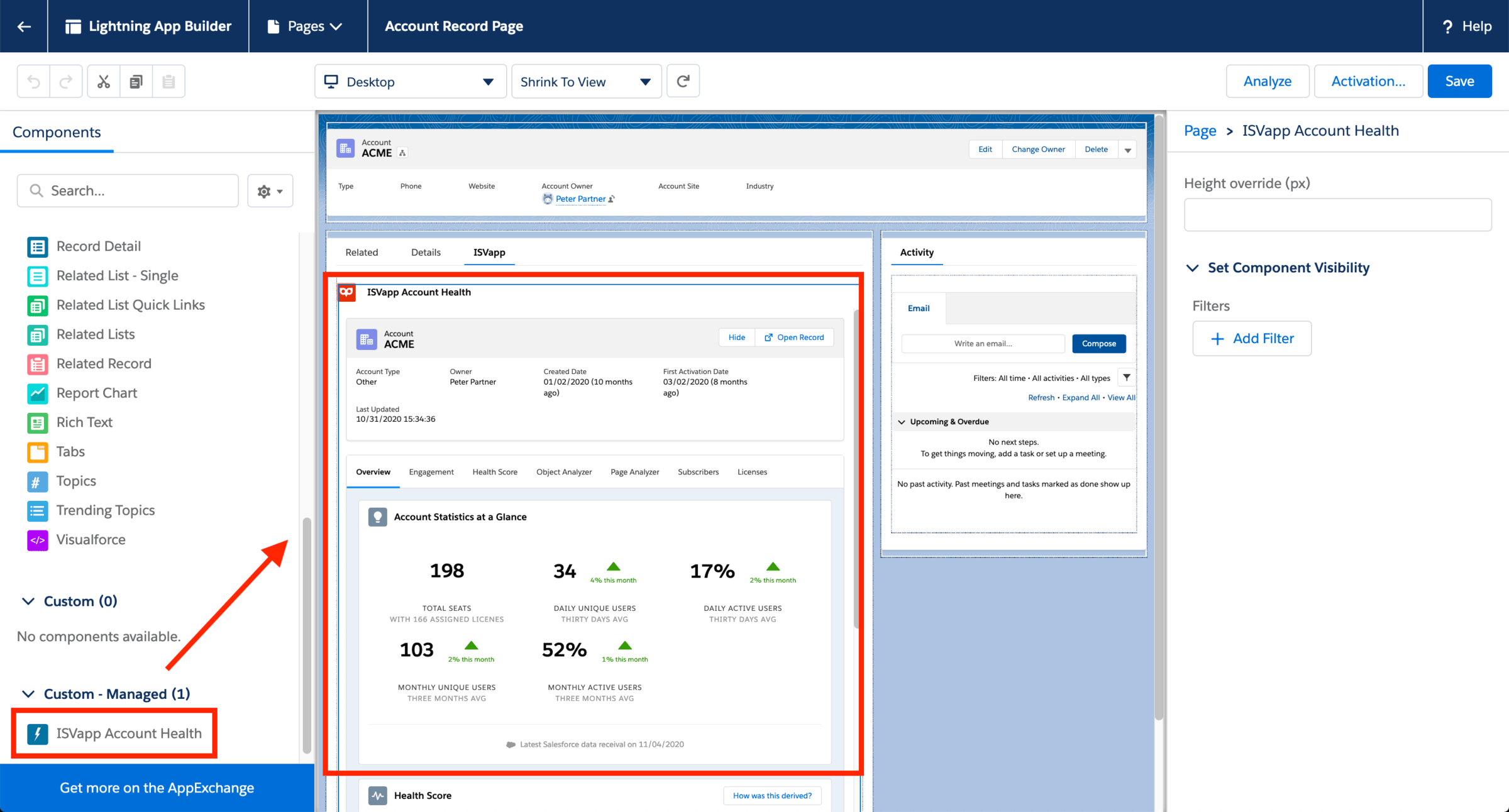Select the Related Lists component
Screen dimensions: 1509x812
81,334
